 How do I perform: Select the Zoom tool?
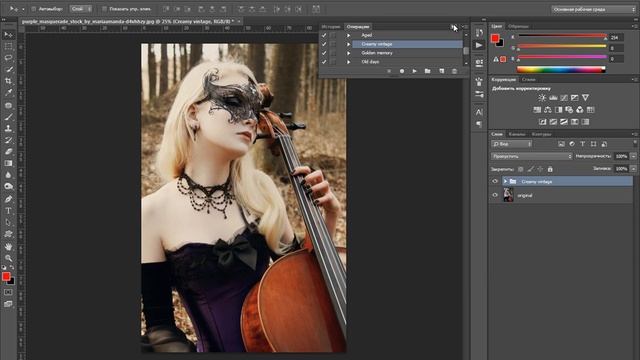tap(8, 258)
